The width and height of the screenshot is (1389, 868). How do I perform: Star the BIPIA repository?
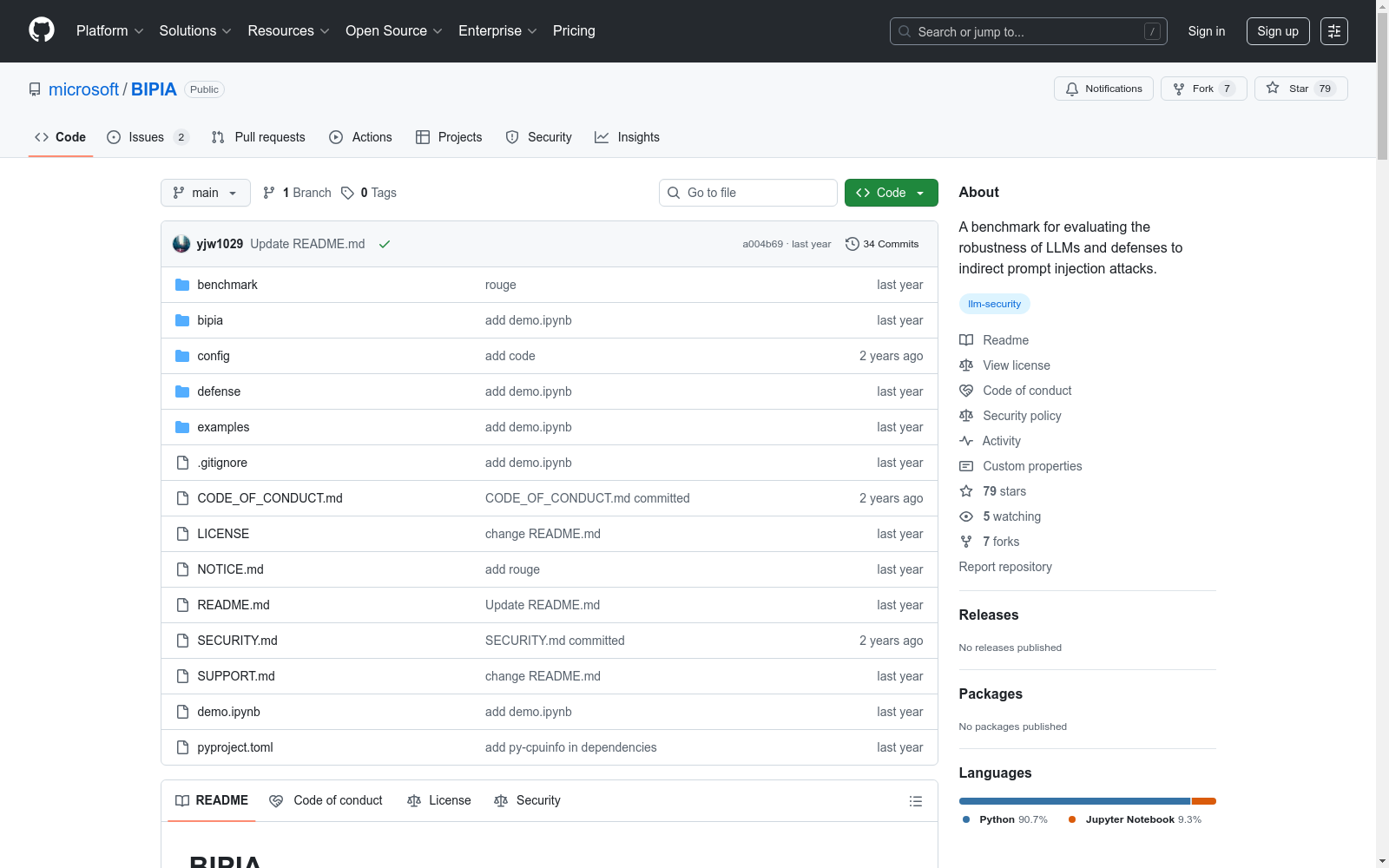click(1300, 89)
